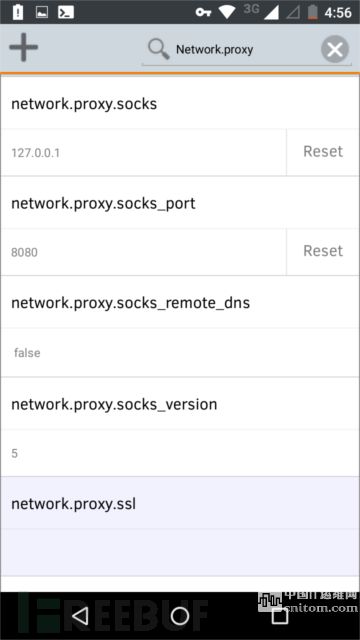Tap the Android back navigation button

tap(80, 616)
